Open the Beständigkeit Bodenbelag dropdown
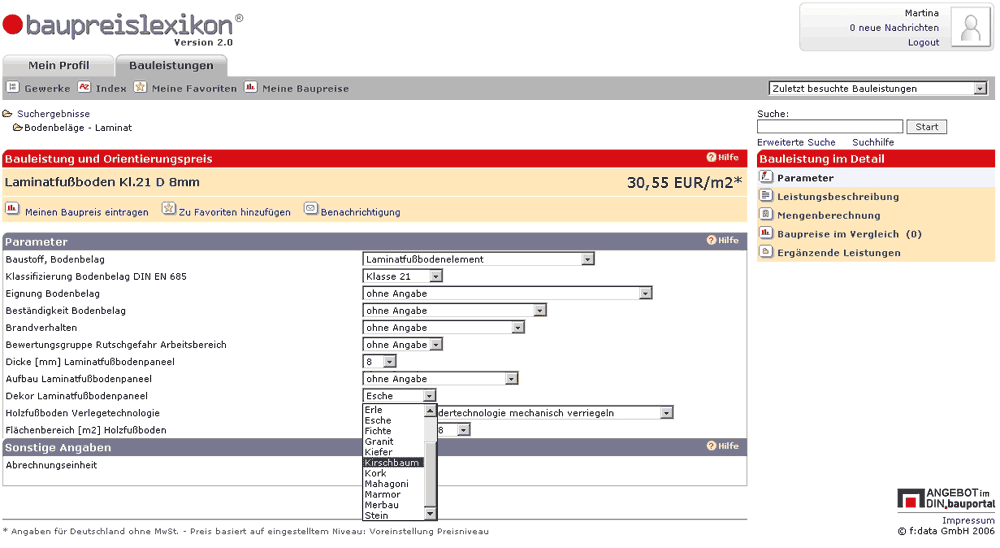The width and height of the screenshot is (1000, 548). [x=455, y=311]
